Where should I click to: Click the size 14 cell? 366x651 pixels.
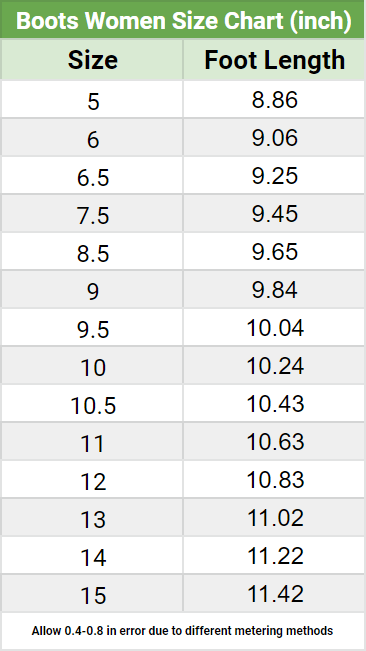pyautogui.click(x=92, y=556)
